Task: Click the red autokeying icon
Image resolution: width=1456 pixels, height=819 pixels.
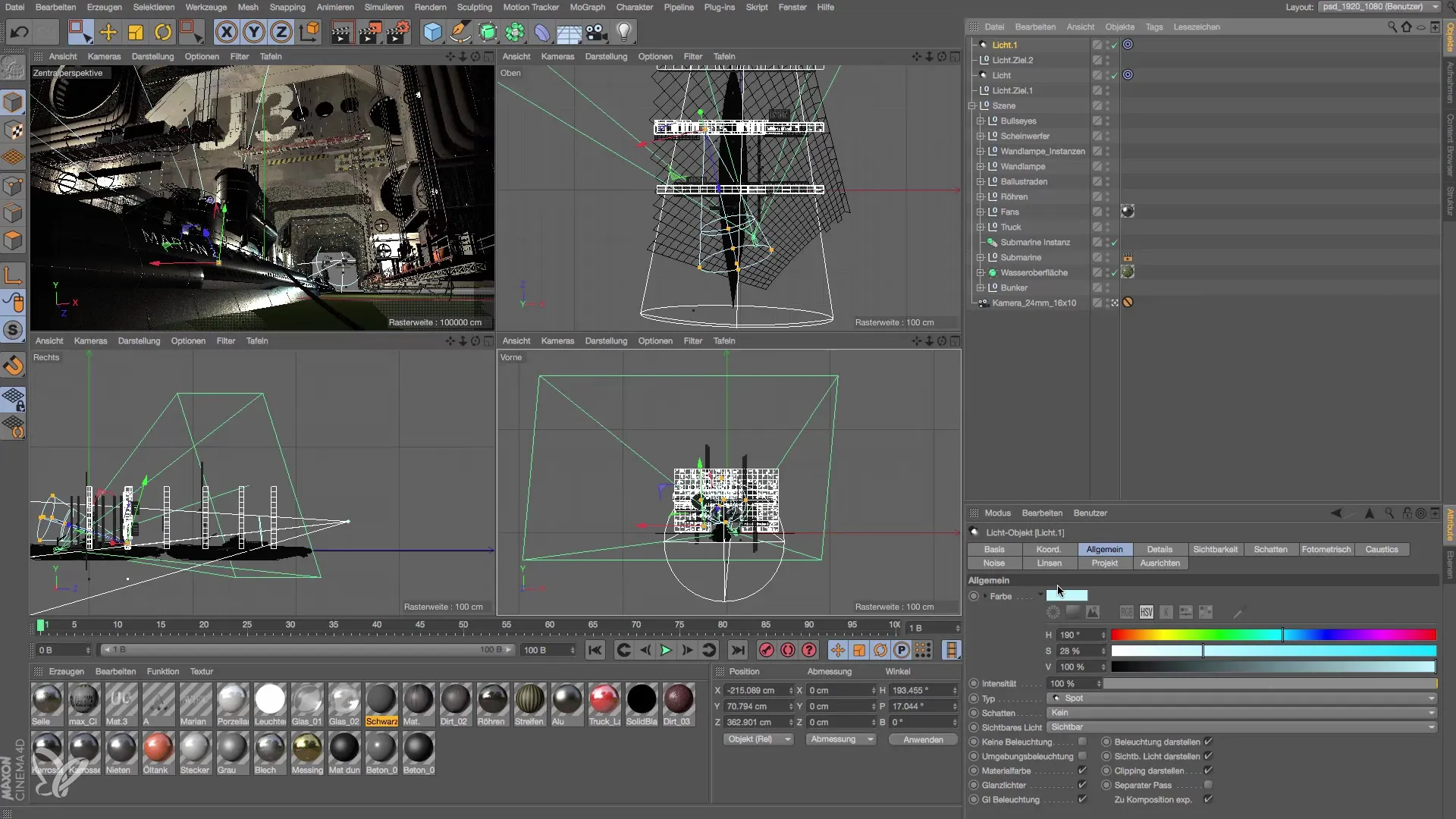Action: (788, 650)
